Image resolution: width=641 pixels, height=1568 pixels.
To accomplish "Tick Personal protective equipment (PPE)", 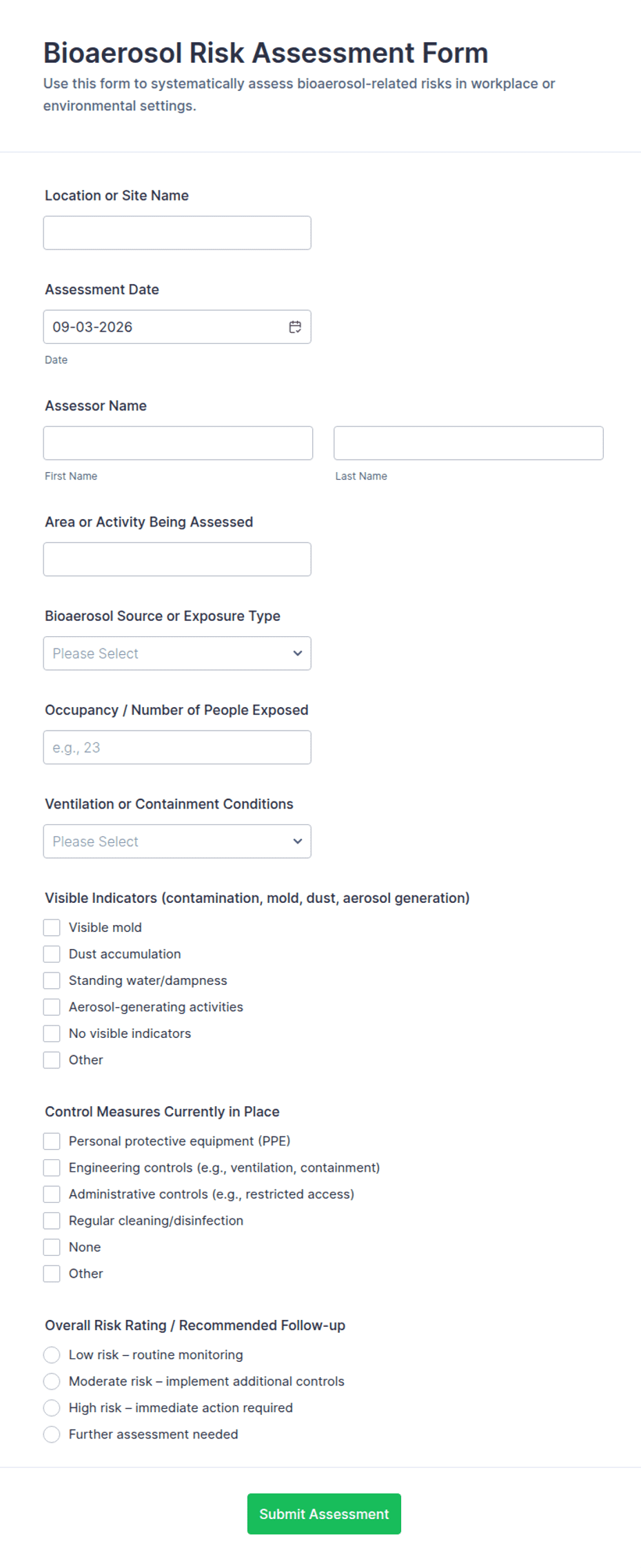I will point(52,1141).
